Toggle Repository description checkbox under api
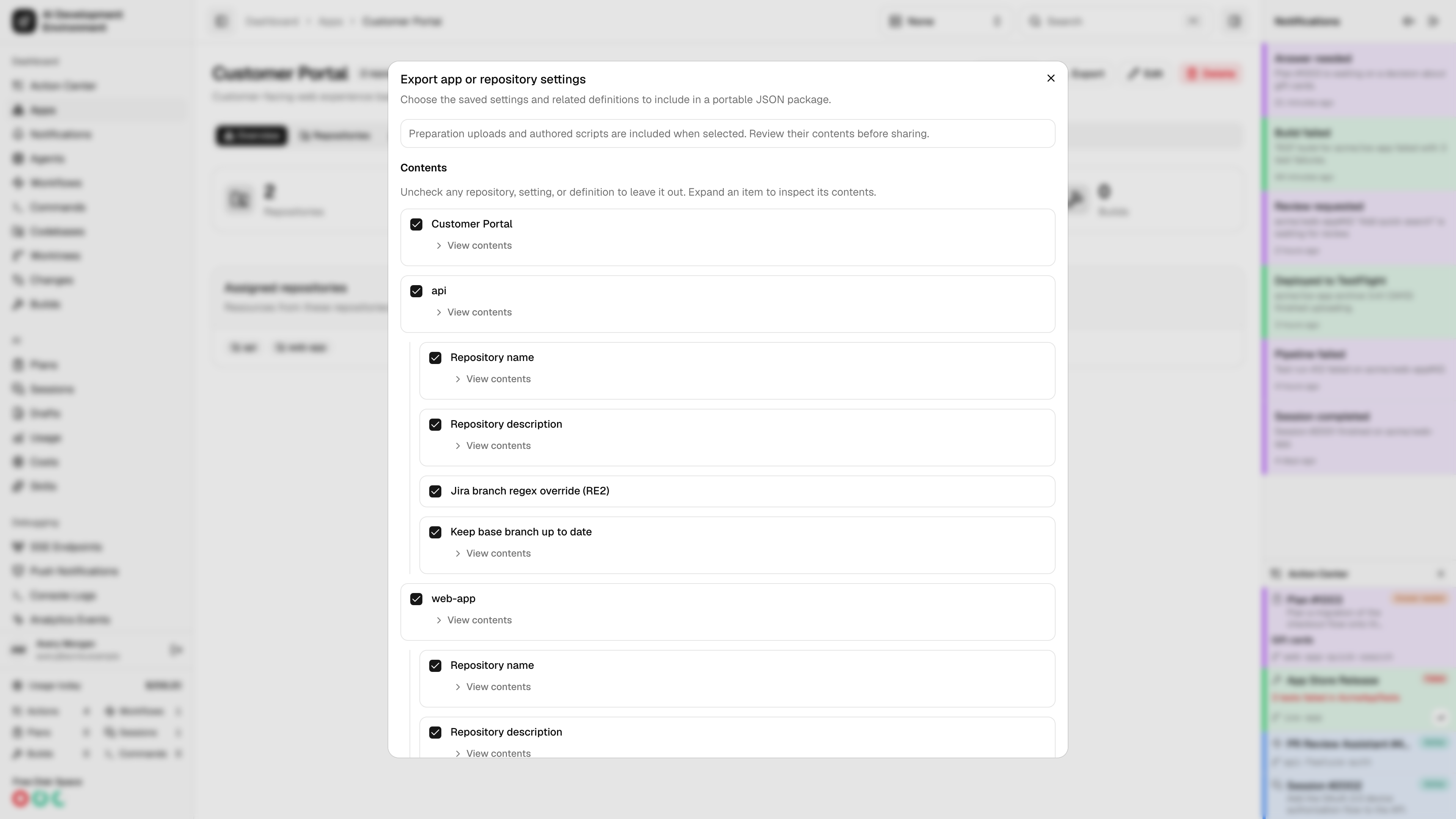The height and width of the screenshot is (819, 1456). (435, 425)
